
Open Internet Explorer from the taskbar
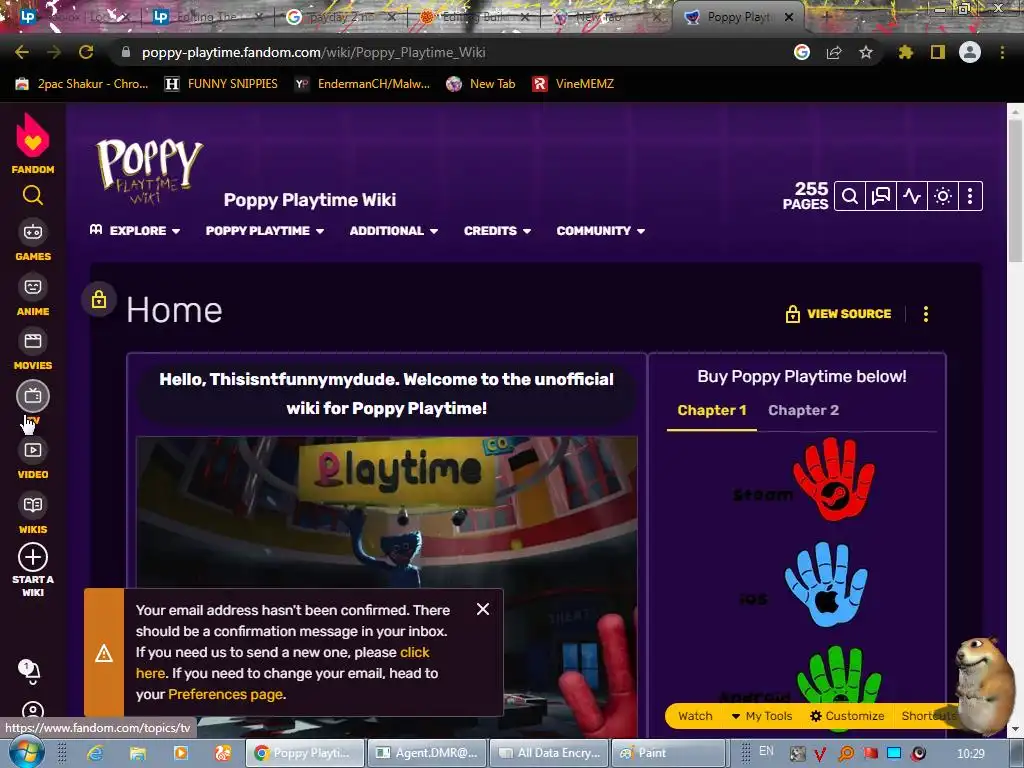pos(95,753)
